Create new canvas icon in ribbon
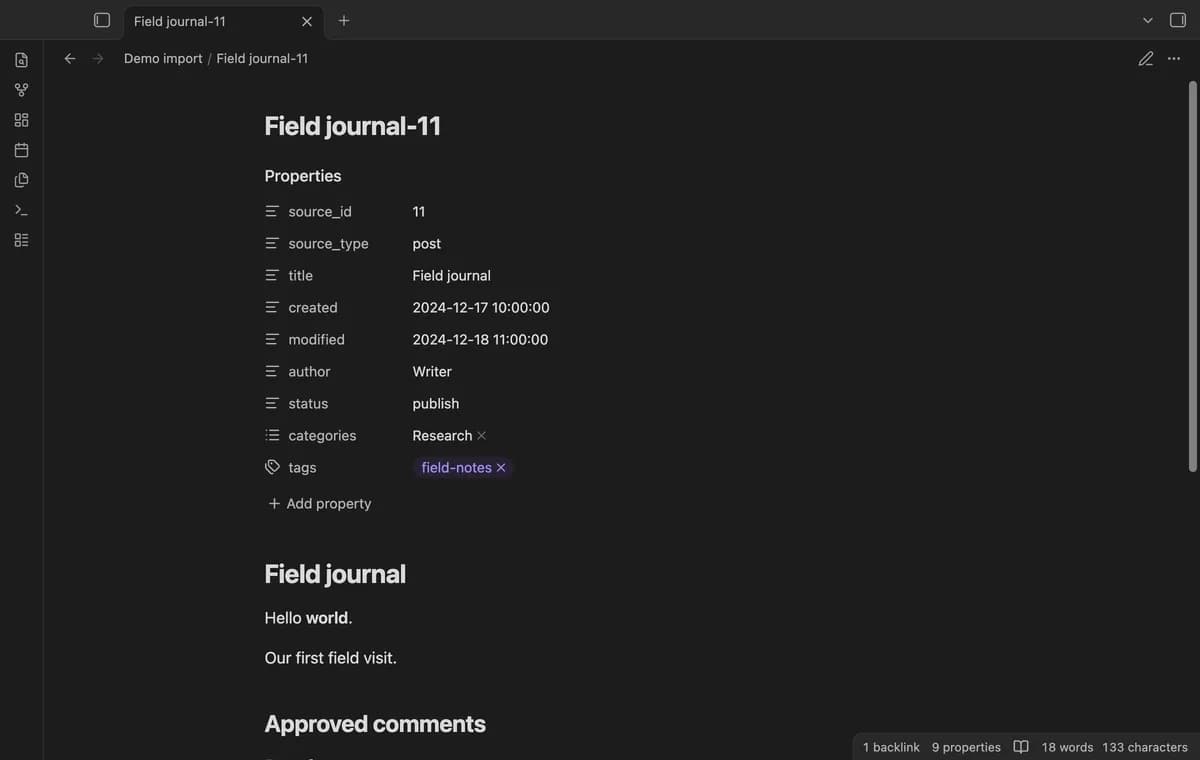The width and height of the screenshot is (1200, 760). [x=21, y=120]
